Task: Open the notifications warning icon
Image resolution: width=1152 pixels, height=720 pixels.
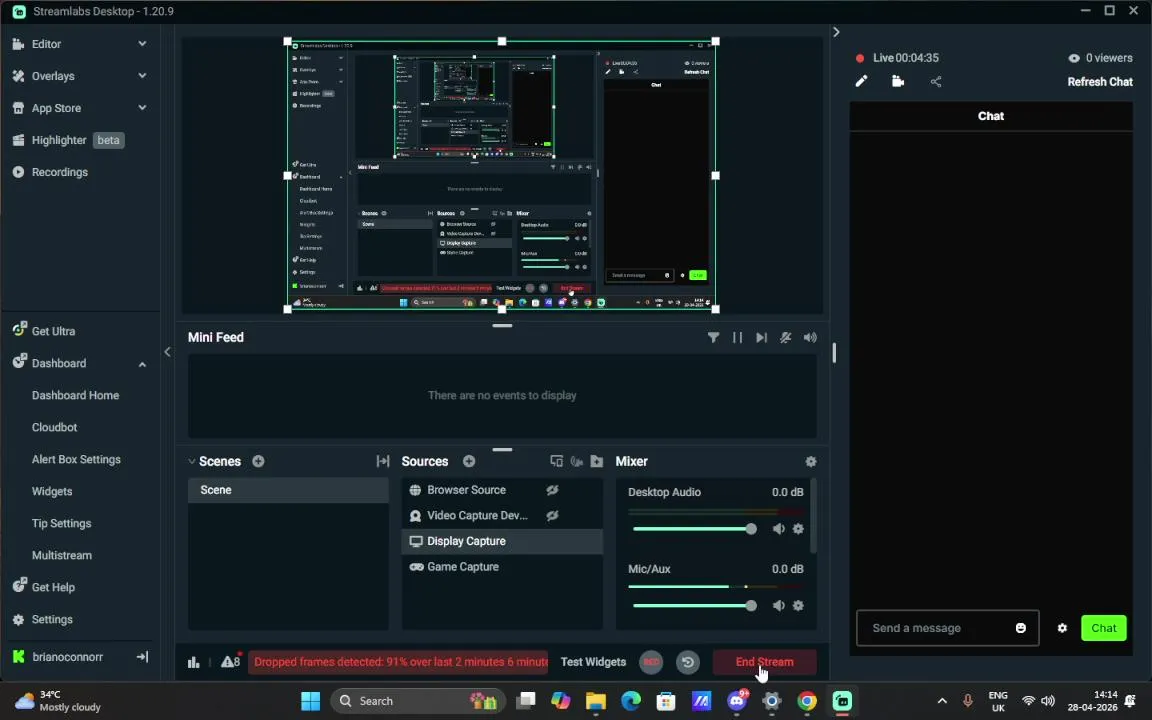Action: coord(231,661)
